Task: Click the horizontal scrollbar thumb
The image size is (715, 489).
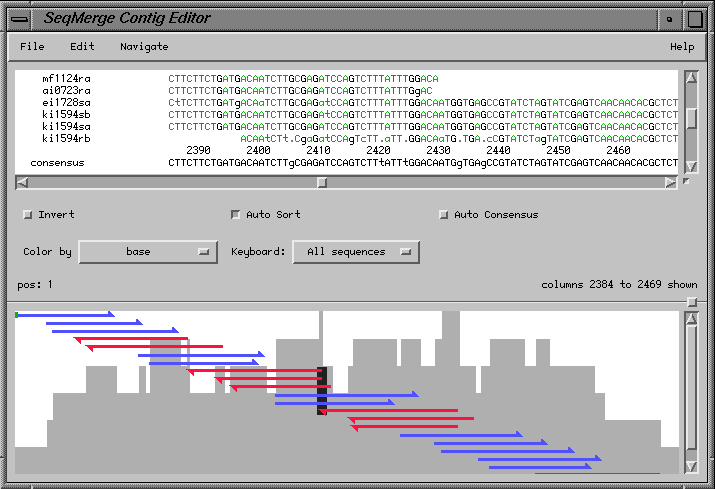Action: (322, 182)
